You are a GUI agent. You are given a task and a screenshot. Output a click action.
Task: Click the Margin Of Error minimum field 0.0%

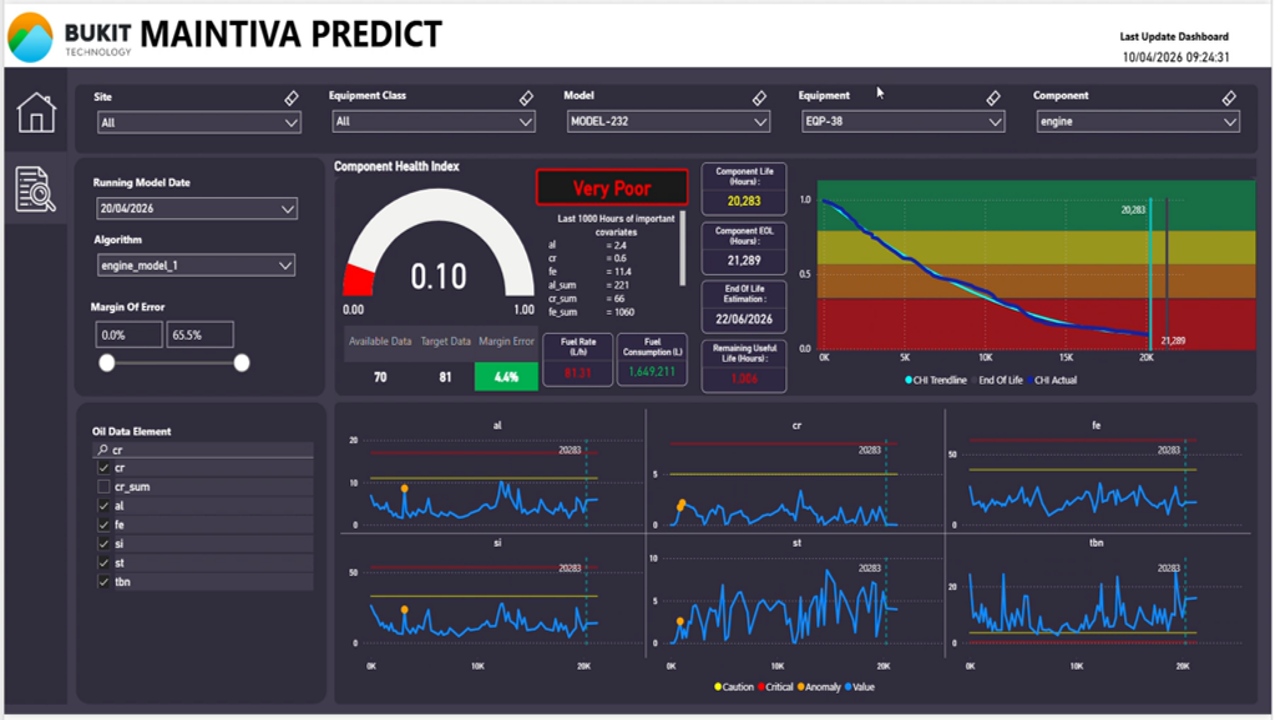pyautogui.click(x=129, y=335)
